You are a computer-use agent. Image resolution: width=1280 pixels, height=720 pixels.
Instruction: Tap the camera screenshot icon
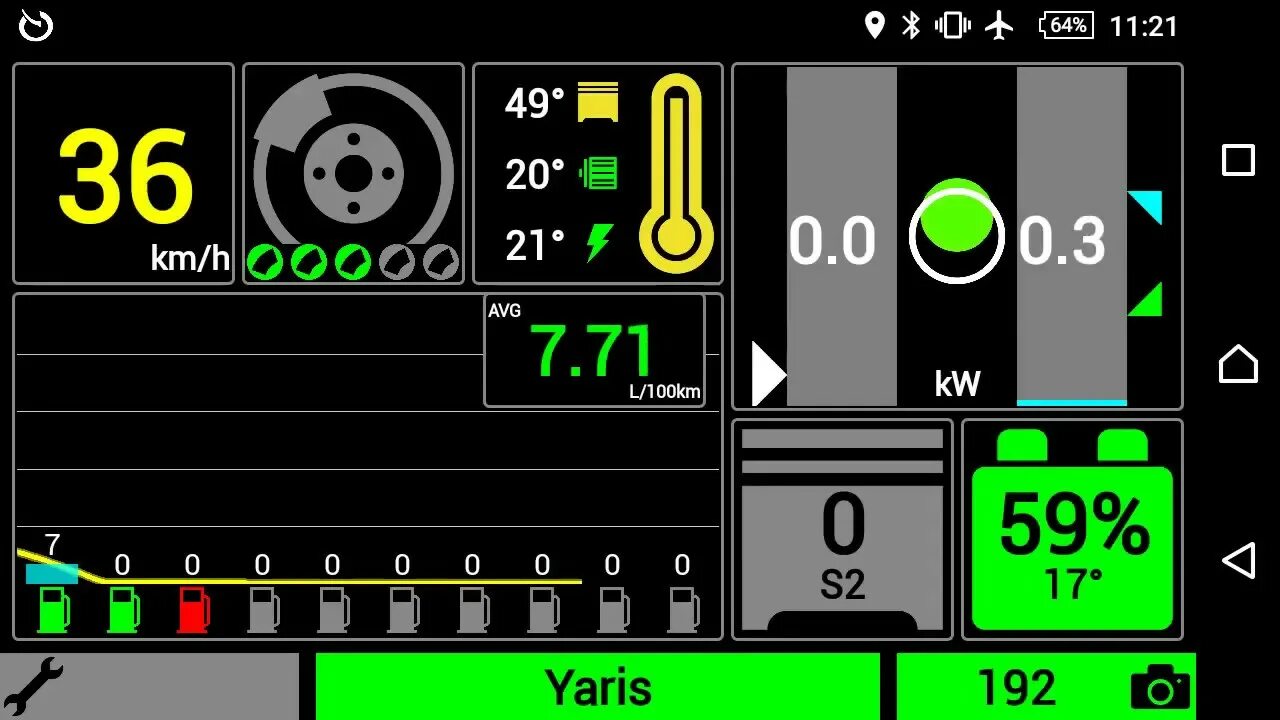(x=1160, y=687)
